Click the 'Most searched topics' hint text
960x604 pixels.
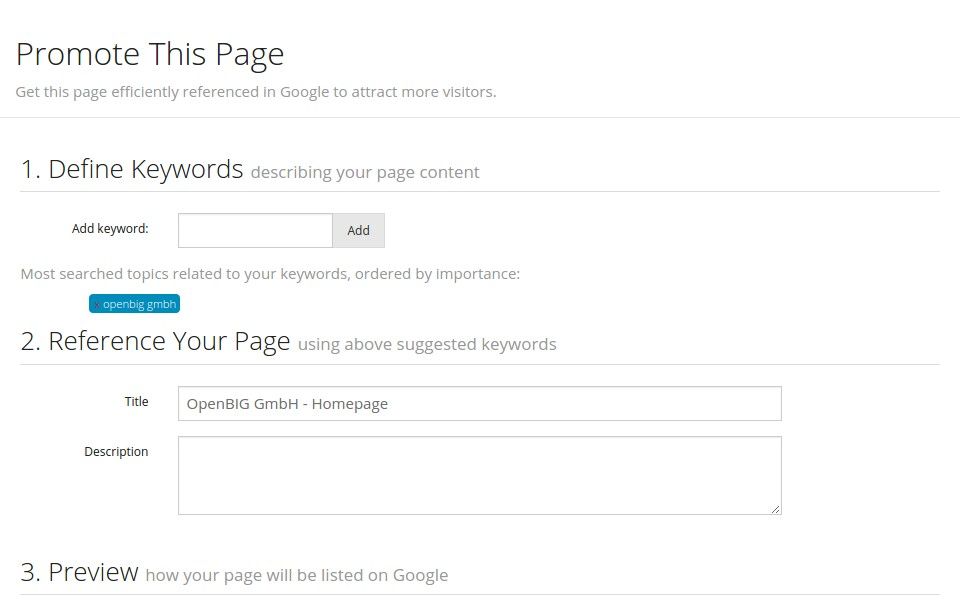(x=270, y=274)
